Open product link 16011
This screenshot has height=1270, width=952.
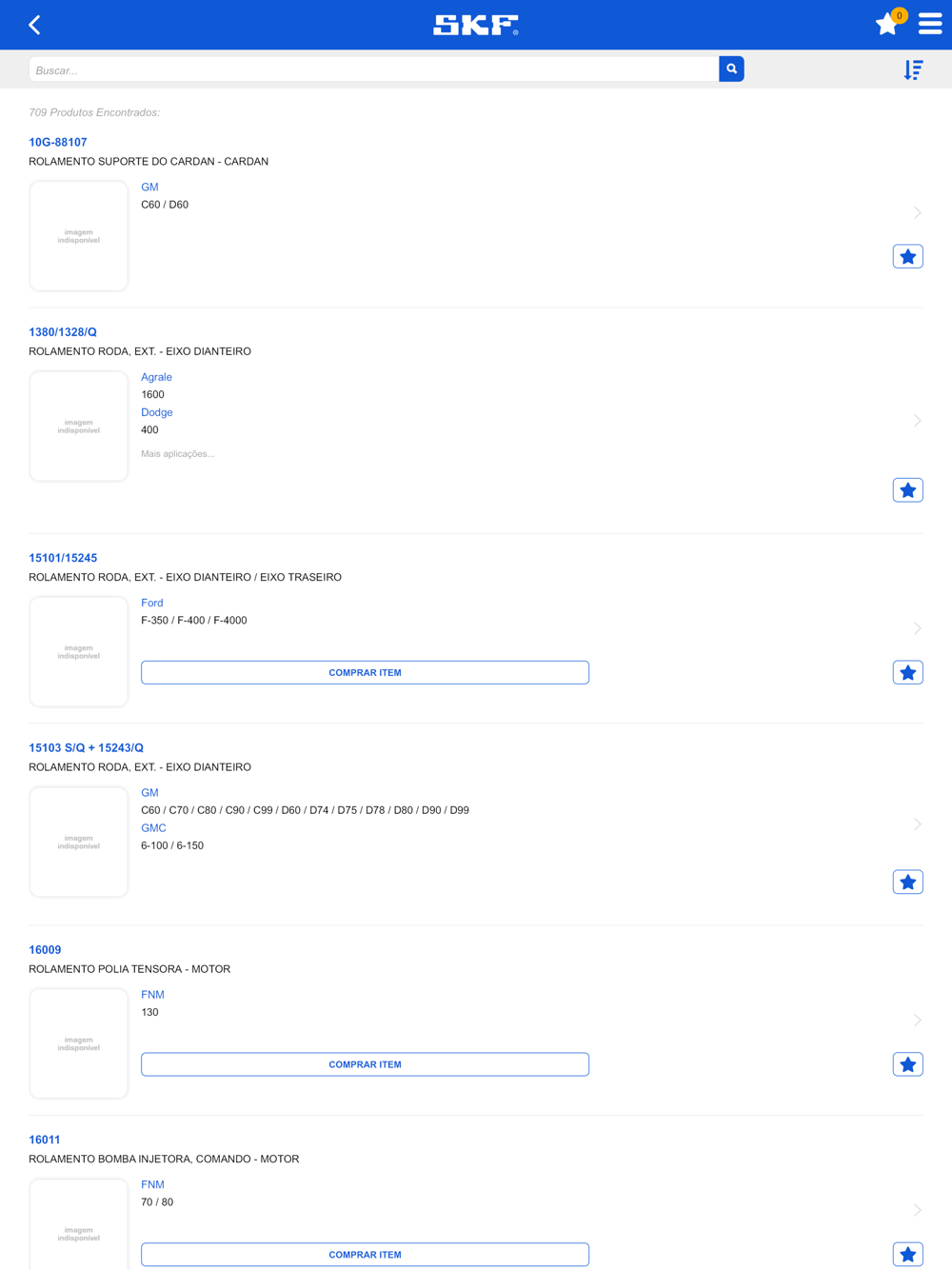(x=45, y=1140)
